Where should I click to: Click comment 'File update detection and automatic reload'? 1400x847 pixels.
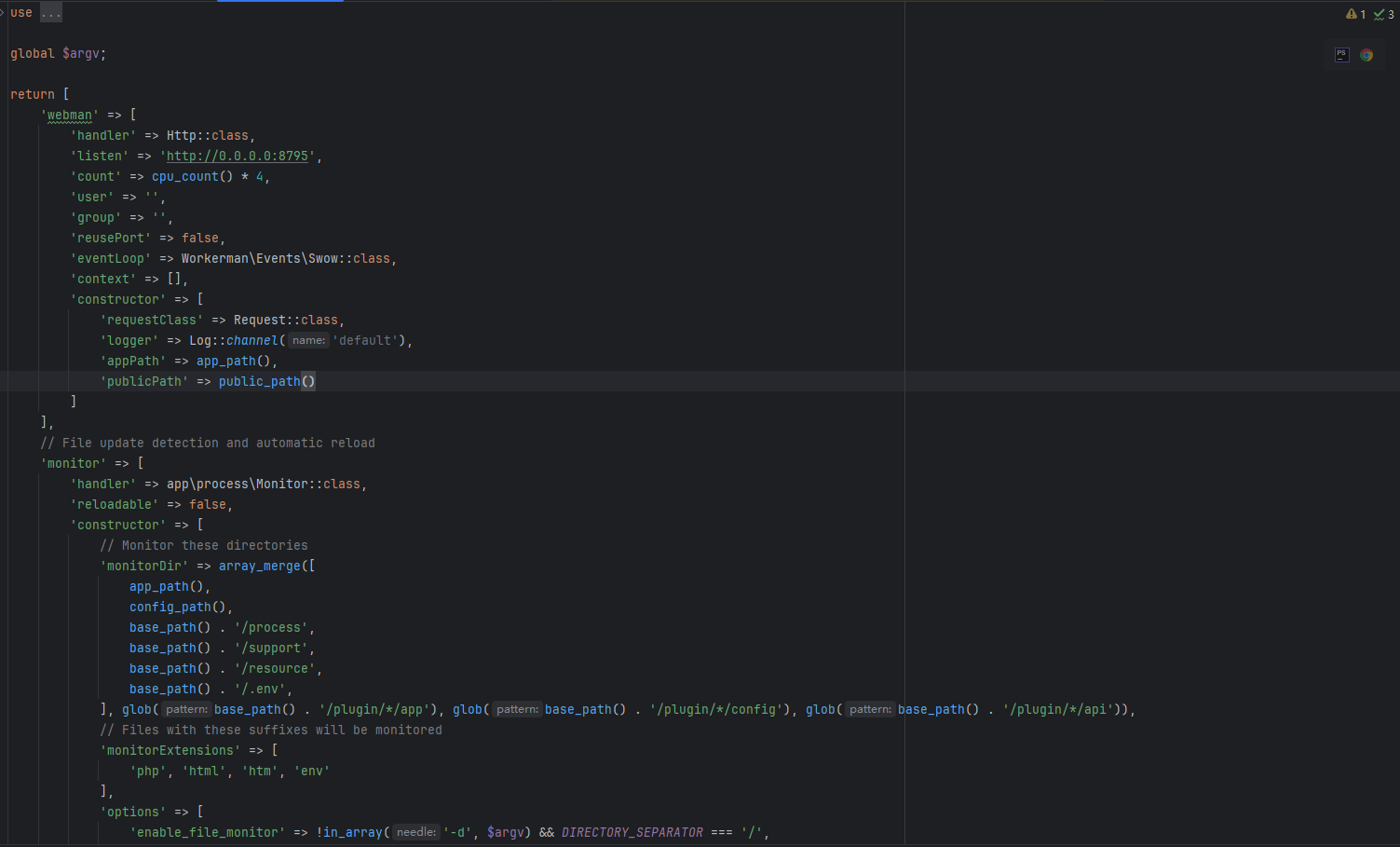click(208, 443)
